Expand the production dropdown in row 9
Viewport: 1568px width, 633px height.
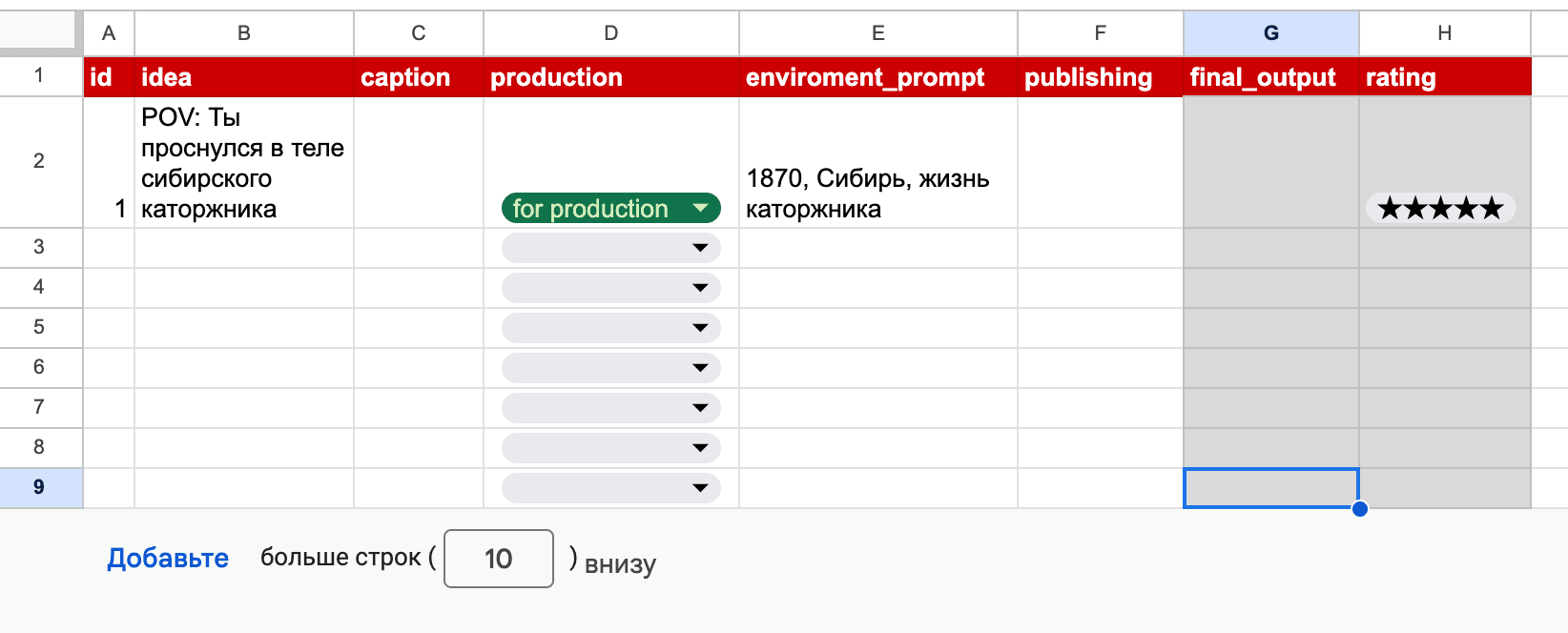pos(610,488)
